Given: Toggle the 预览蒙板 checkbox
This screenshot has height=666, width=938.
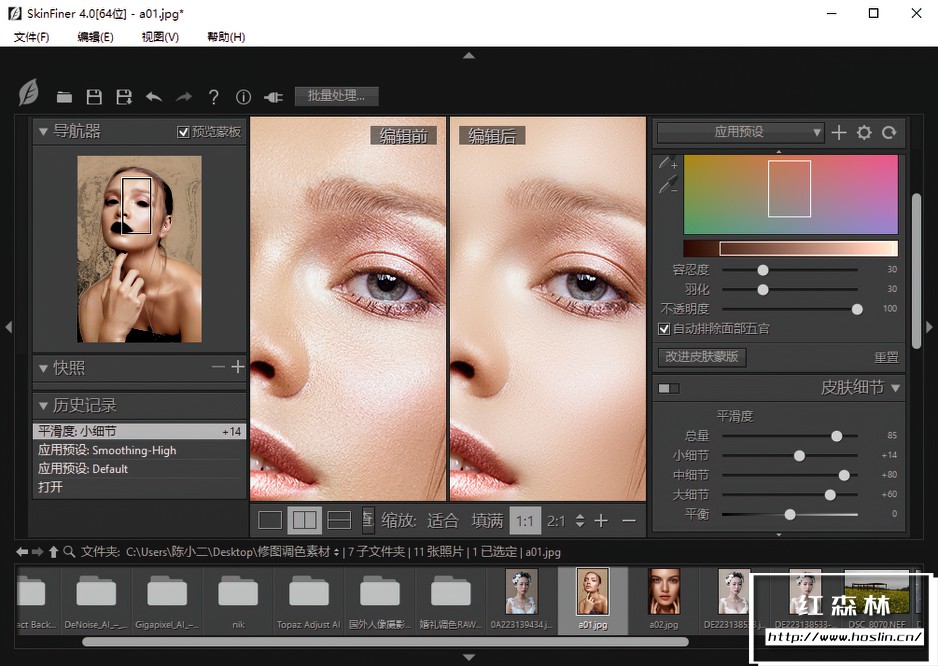Looking at the screenshot, I should click(x=183, y=132).
